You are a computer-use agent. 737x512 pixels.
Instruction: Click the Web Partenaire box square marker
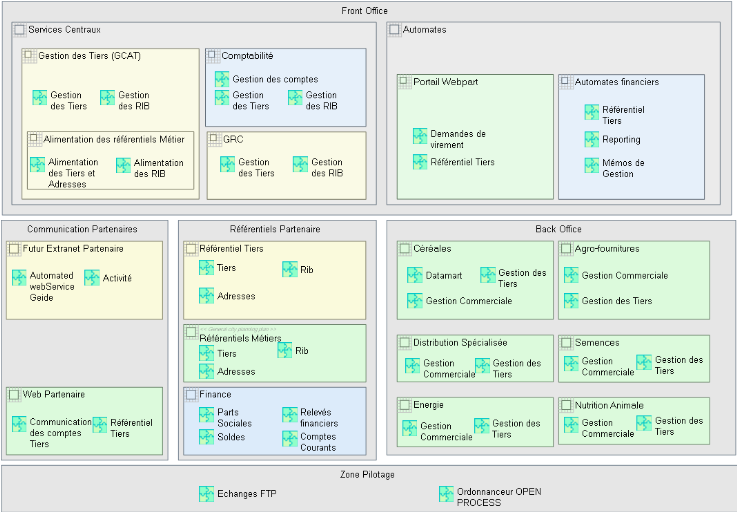tap(14, 394)
